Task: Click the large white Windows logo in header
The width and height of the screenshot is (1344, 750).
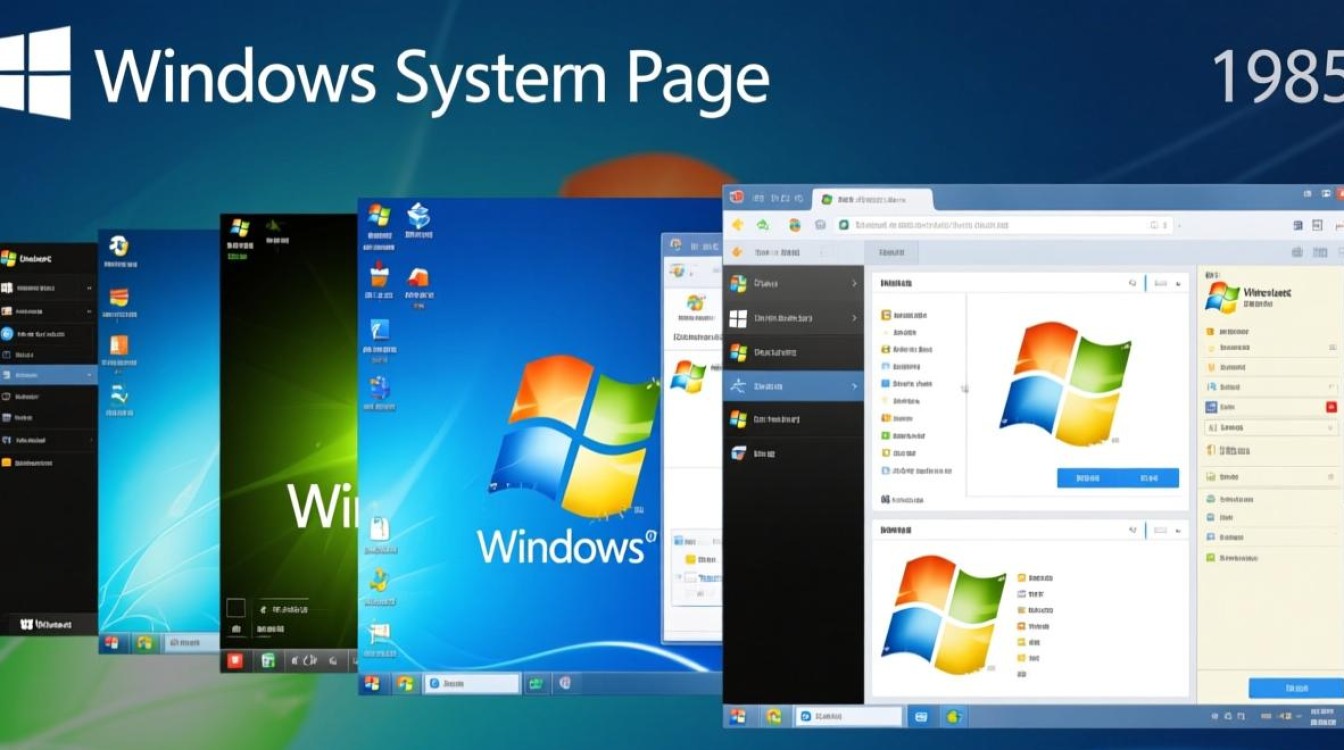Action: click(x=35, y=73)
